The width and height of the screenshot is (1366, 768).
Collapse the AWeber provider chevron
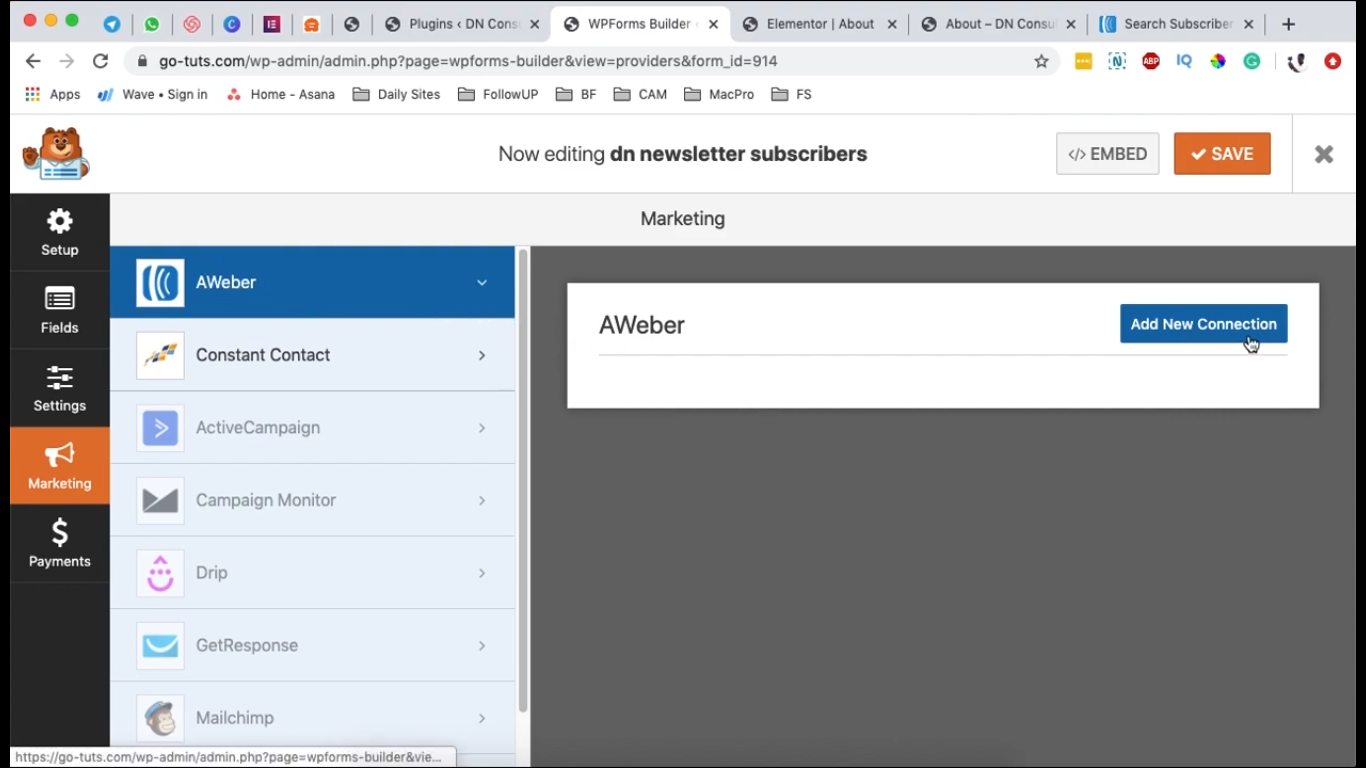pyautogui.click(x=482, y=283)
